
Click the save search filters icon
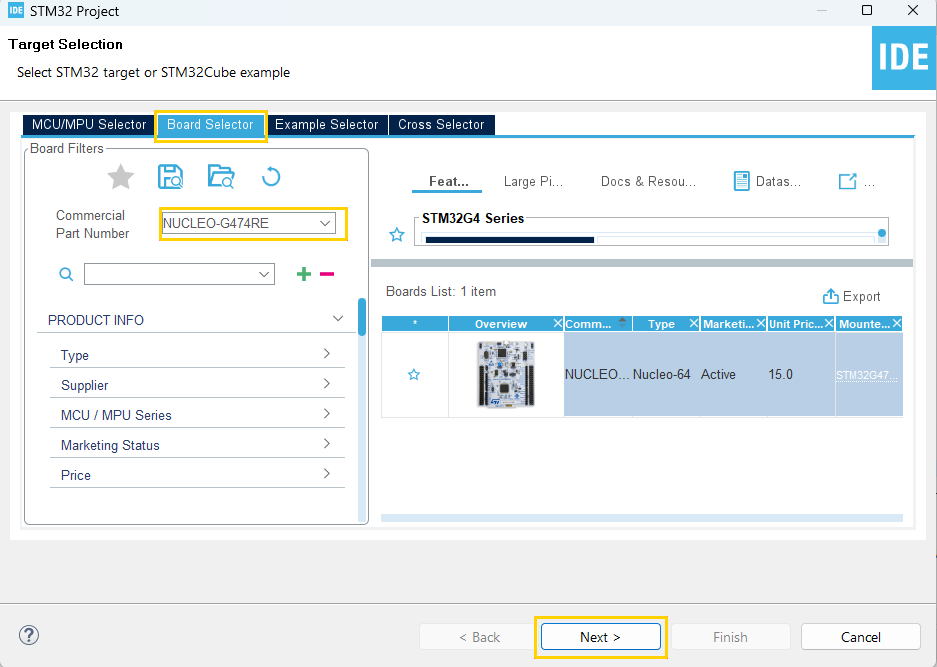click(x=170, y=176)
